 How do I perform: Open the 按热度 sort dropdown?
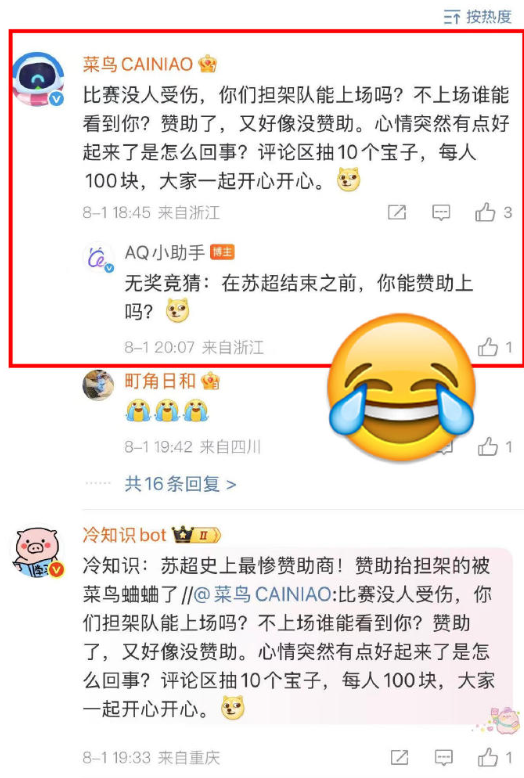[x=477, y=17]
